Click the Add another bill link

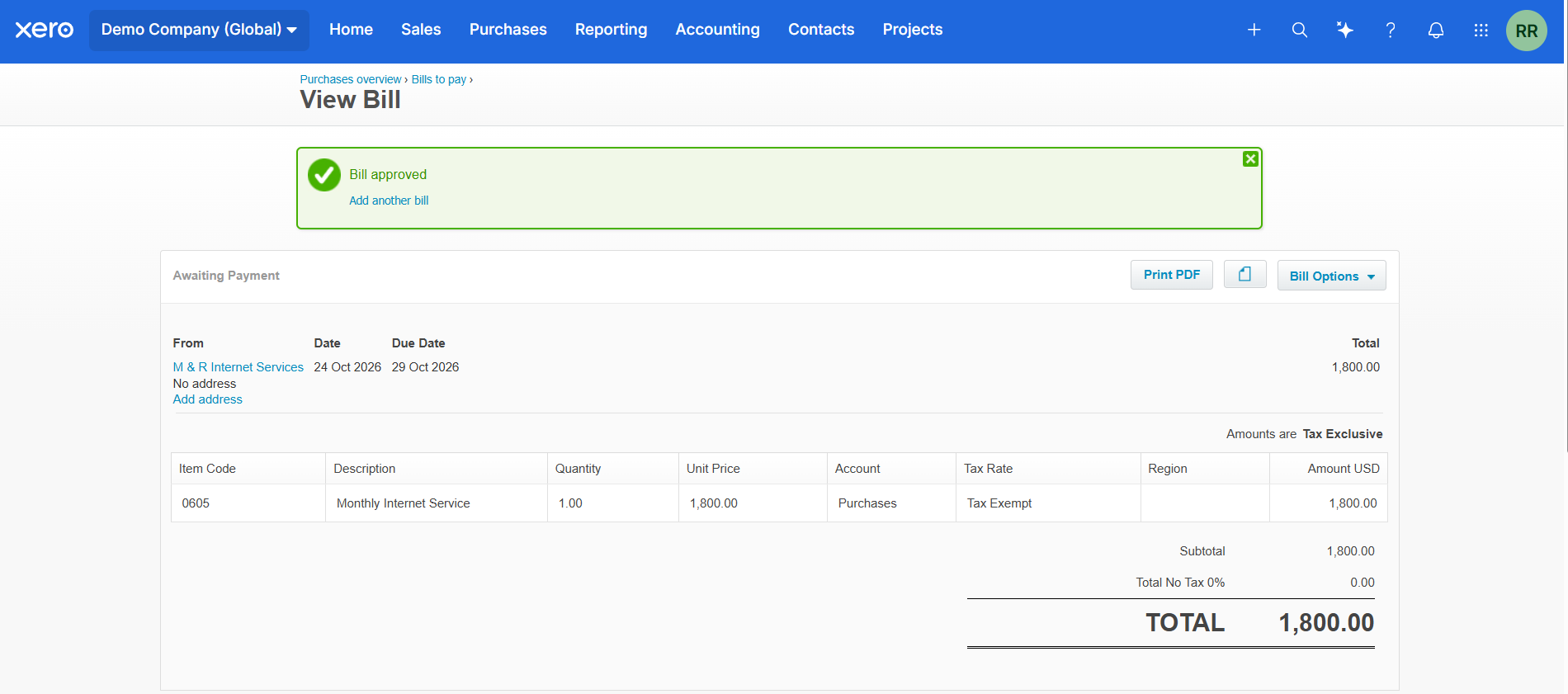click(x=389, y=201)
